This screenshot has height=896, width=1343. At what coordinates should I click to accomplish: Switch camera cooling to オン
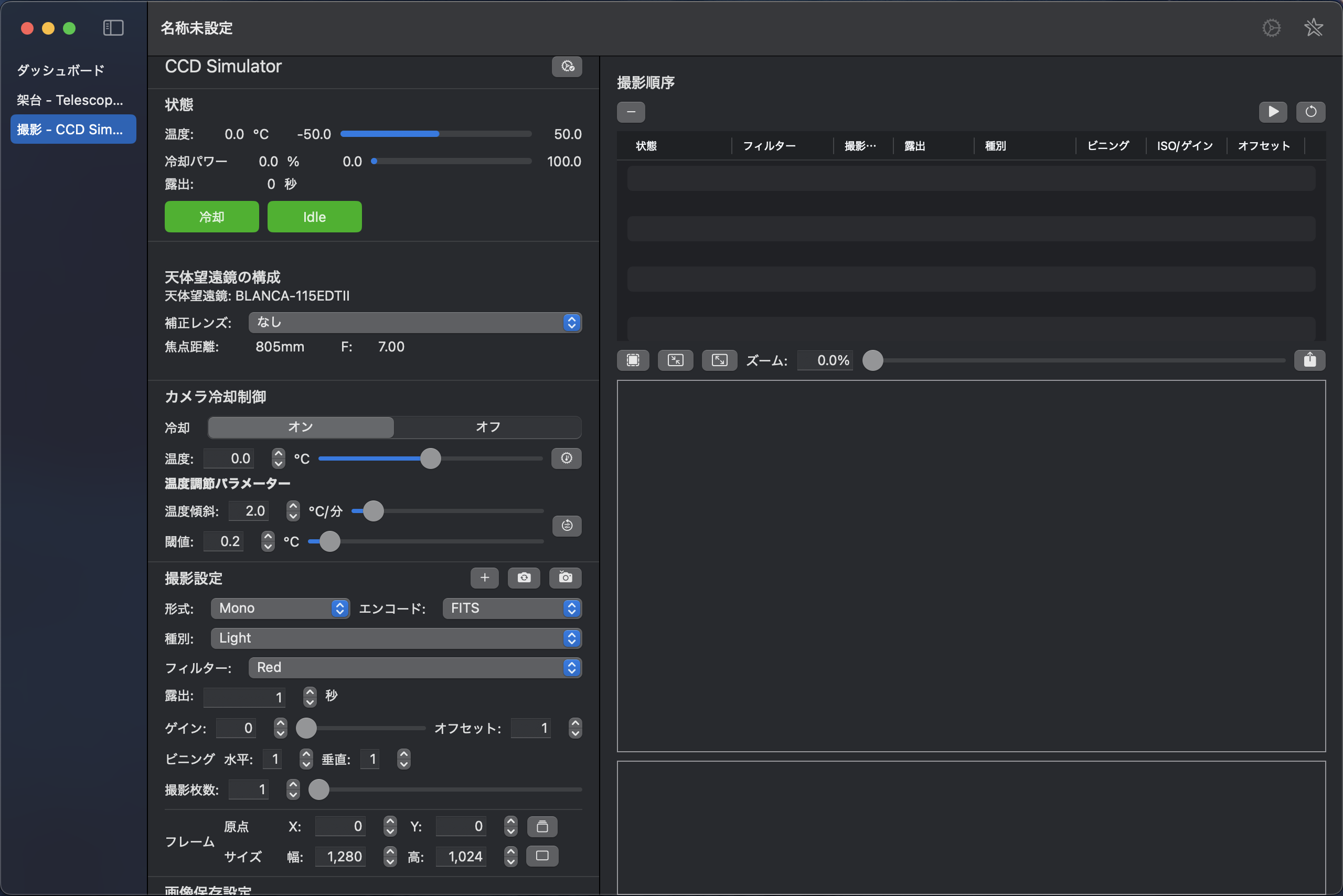tap(301, 428)
